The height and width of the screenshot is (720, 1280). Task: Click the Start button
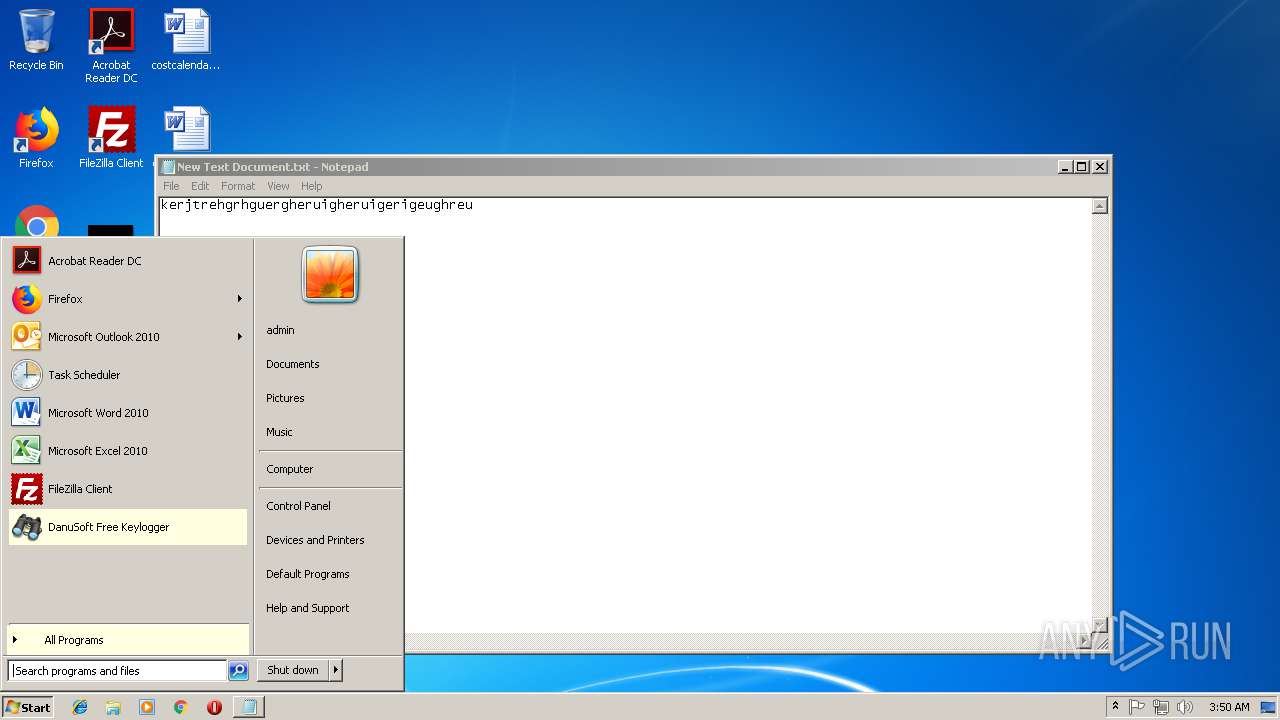(x=28, y=707)
